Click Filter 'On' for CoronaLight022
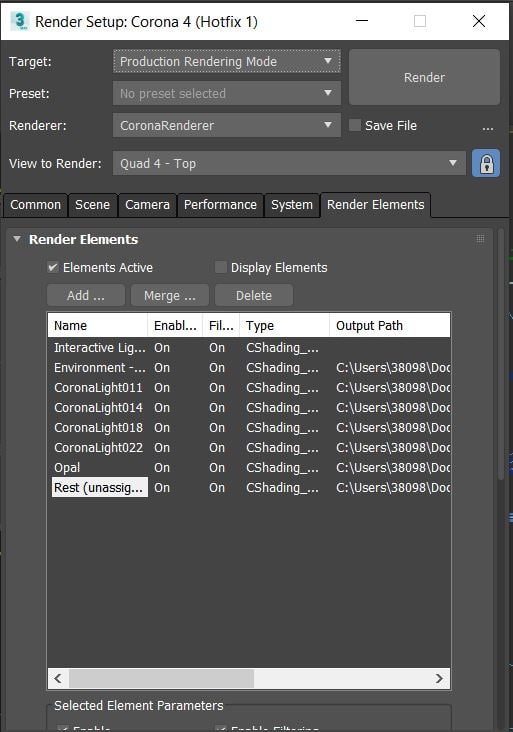 [217, 448]
